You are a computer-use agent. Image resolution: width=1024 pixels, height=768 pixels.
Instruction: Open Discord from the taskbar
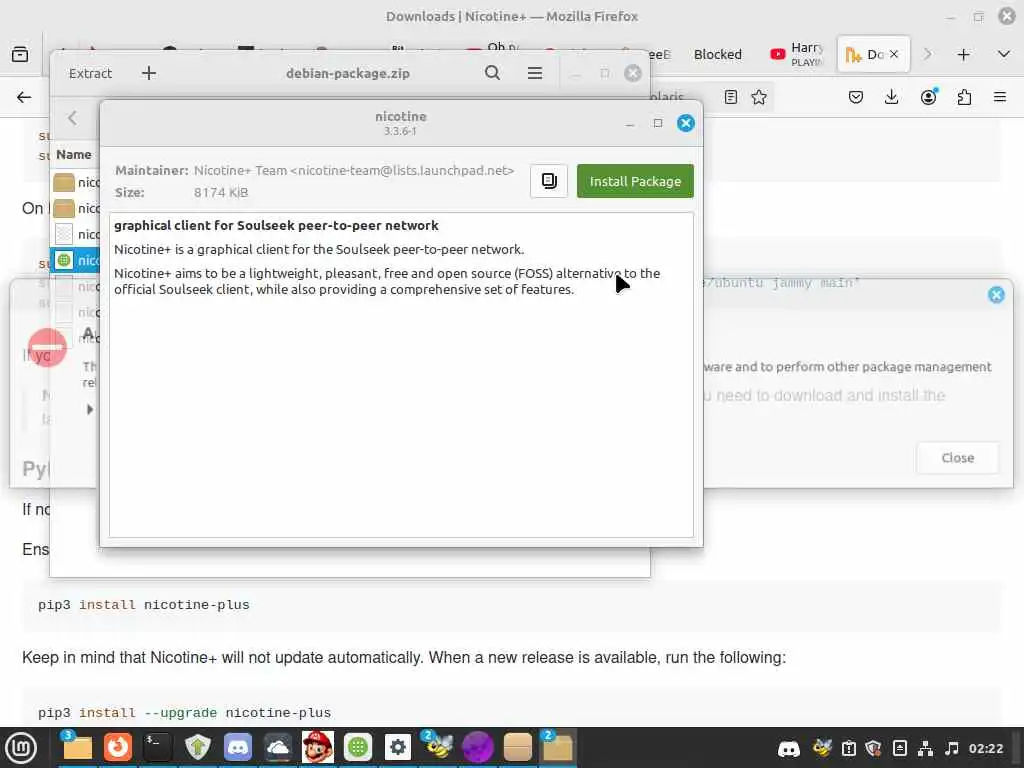(x=238, y=747)
